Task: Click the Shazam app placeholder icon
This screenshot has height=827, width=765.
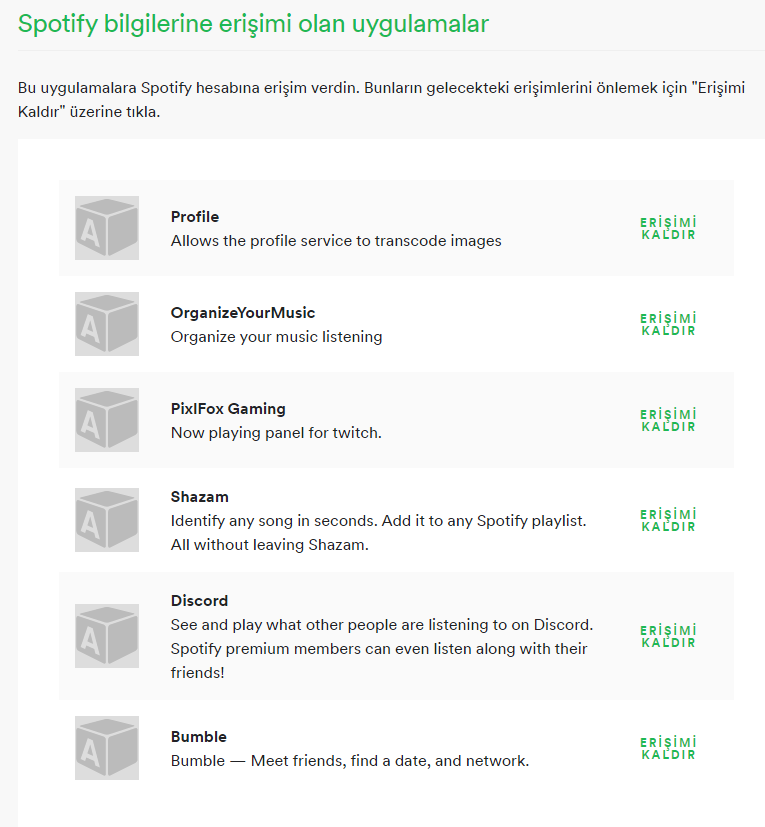Action: click(x=107, y=520)
